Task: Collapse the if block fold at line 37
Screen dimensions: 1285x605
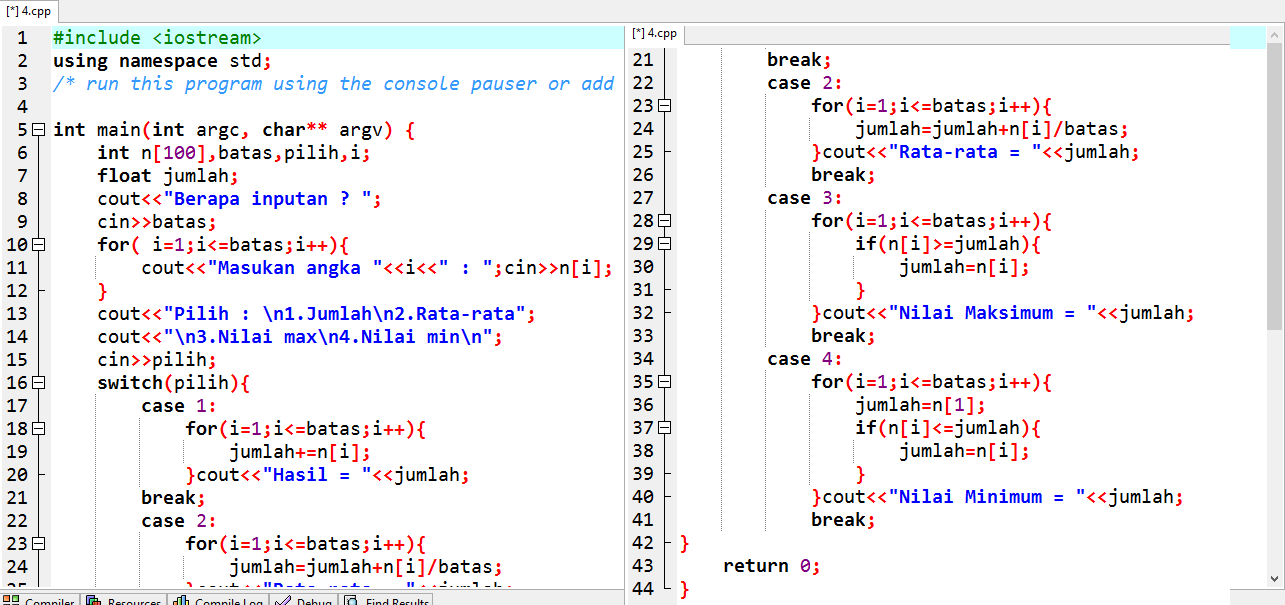Action: [x=662, y=427]
